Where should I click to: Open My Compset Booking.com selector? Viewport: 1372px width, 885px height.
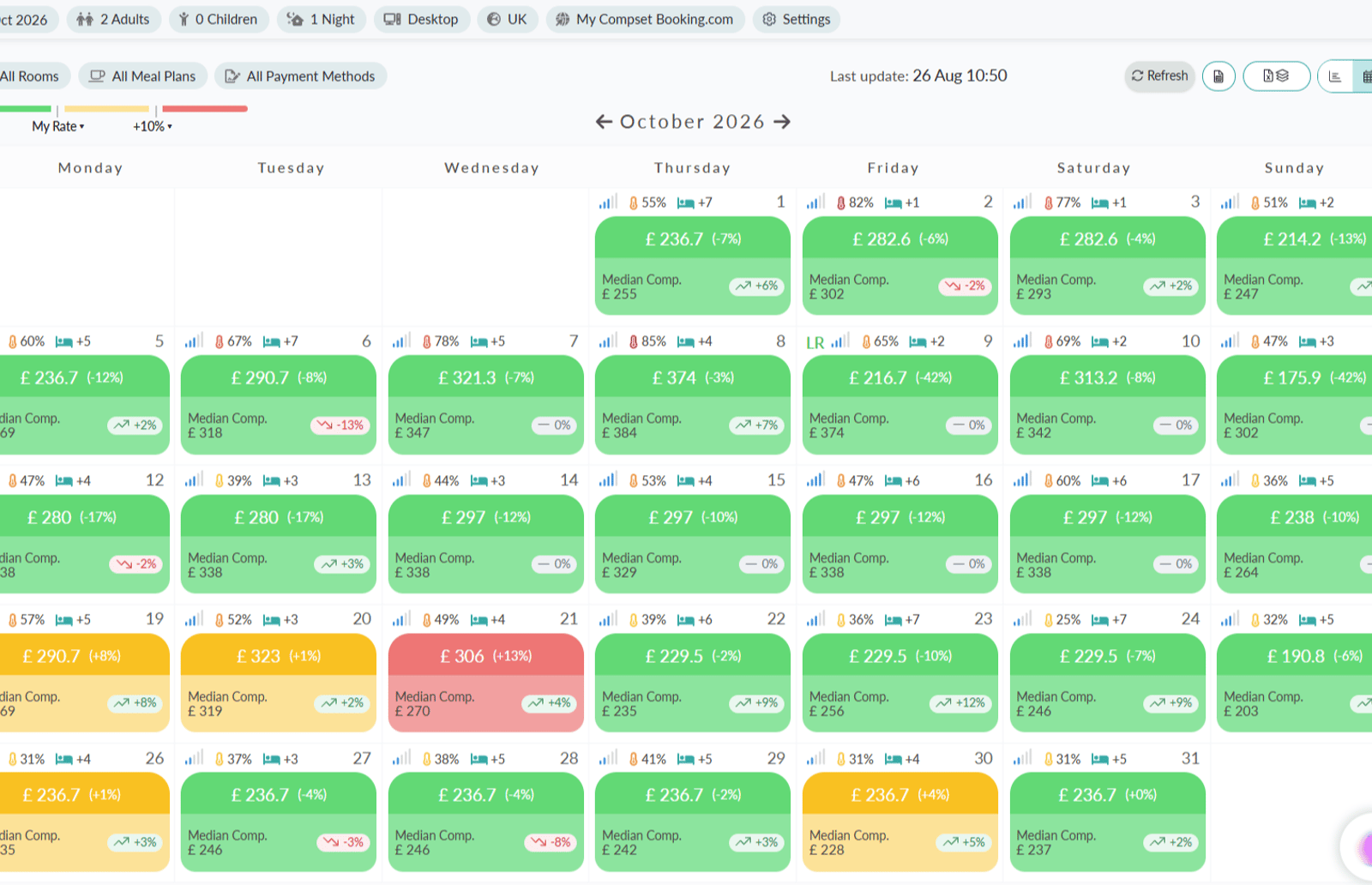pyautogui.click(x=645, y=19)
